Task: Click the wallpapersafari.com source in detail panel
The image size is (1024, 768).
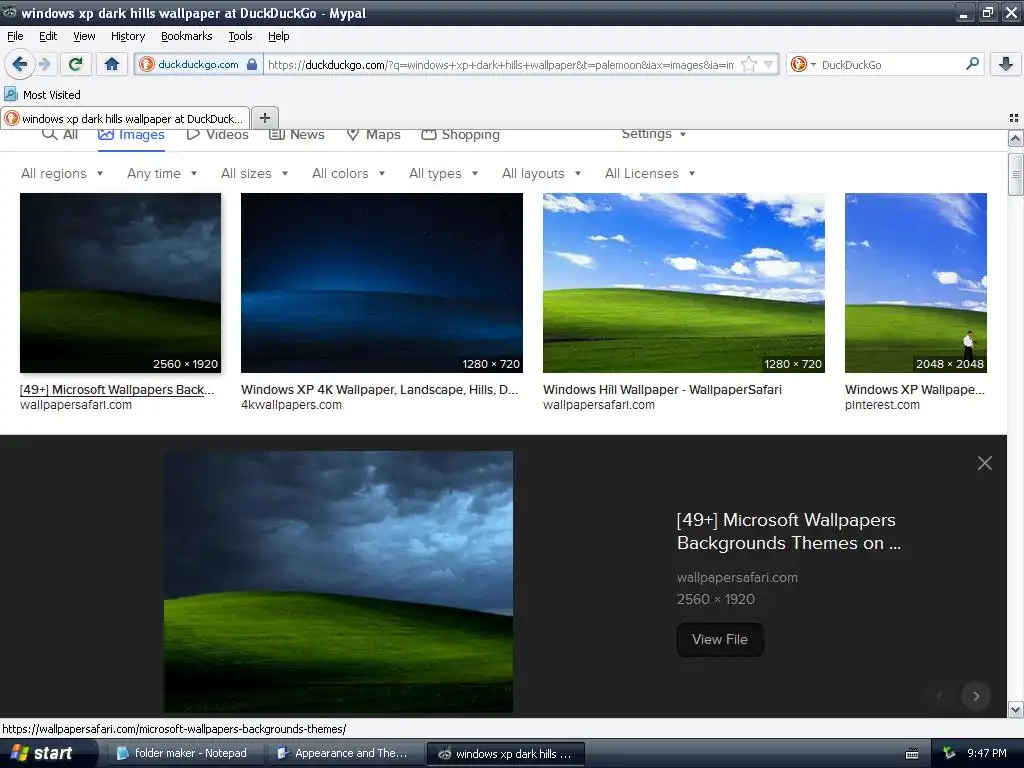Action: (737, 577)
